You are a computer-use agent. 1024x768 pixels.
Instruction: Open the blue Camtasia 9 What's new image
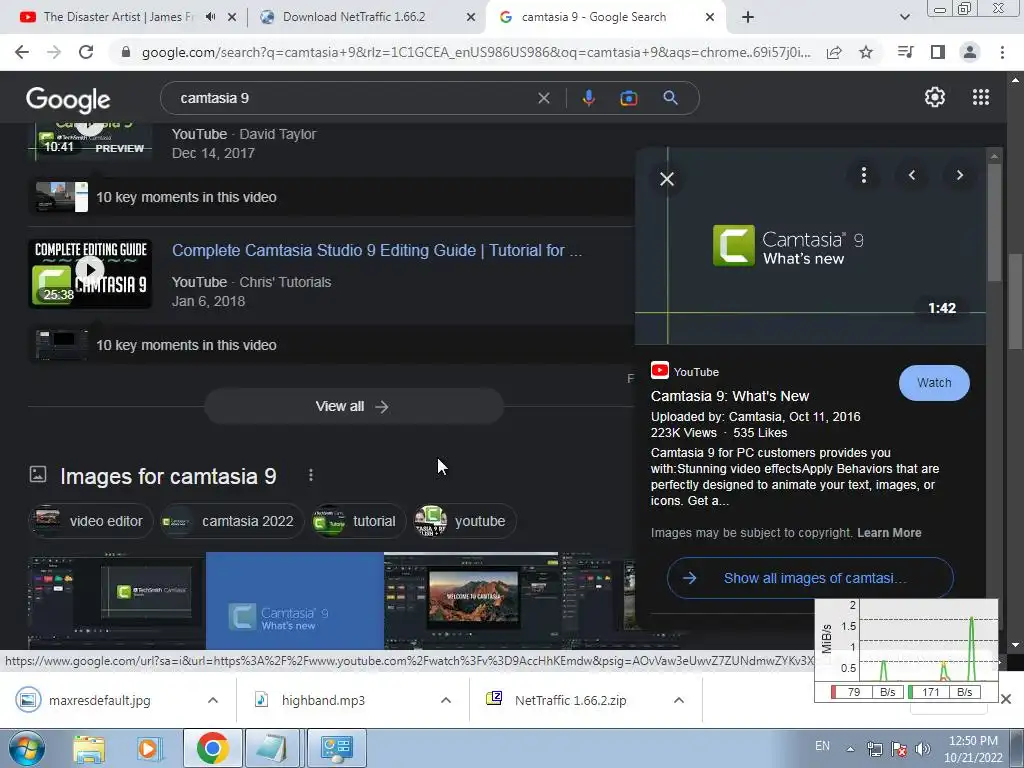tap(295, 601)
